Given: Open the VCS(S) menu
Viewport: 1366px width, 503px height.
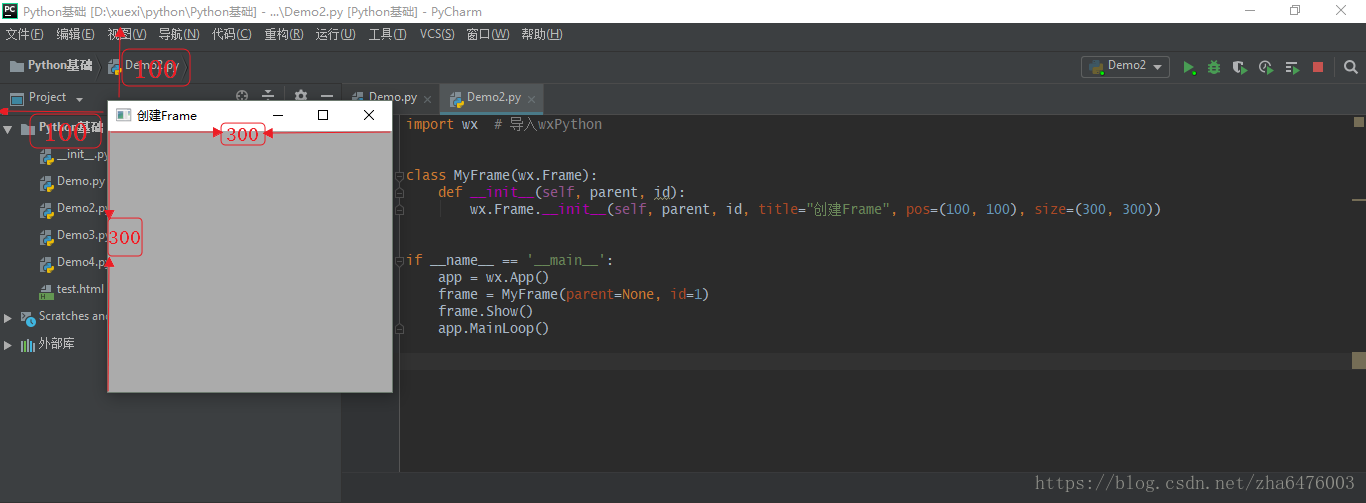Looking at the screenshot, I should pyautogui.click(x=436, y=35).
